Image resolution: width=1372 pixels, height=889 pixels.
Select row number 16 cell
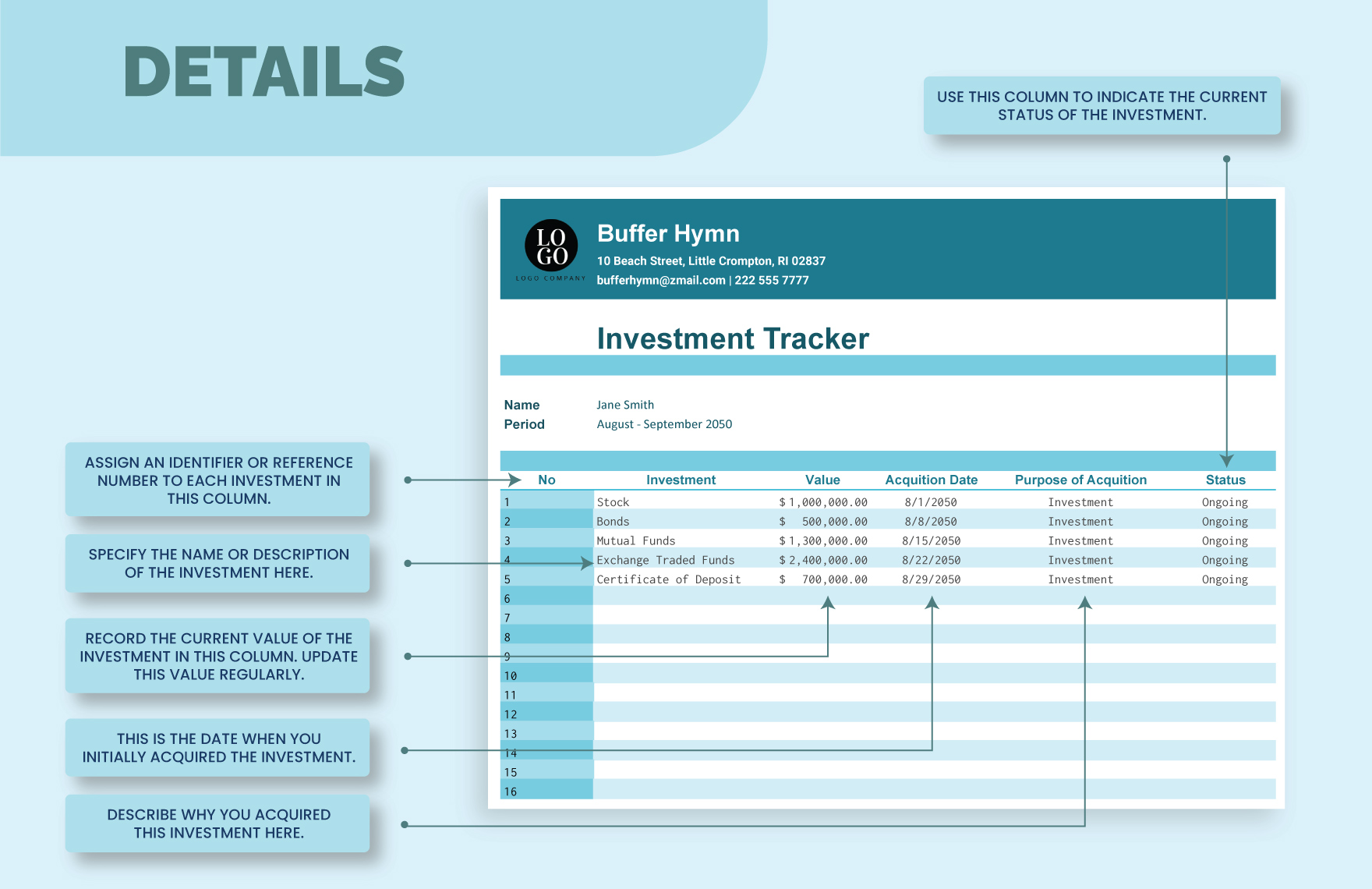pyautogui.click(x=546, y=791)
